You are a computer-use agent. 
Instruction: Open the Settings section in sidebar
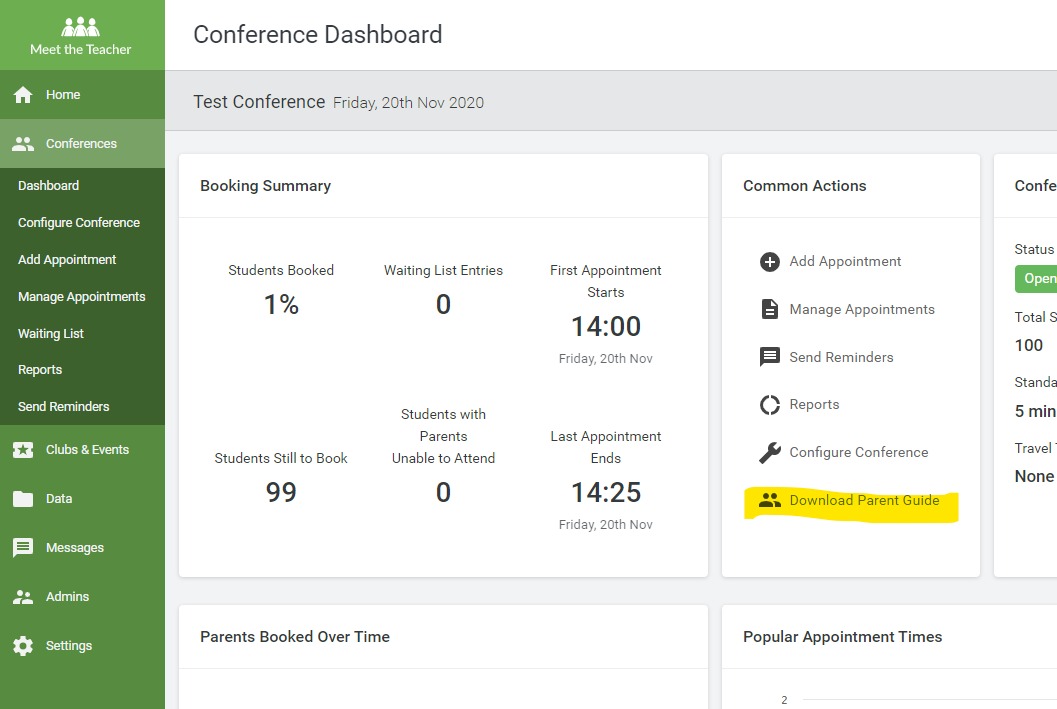click(82, 646)
